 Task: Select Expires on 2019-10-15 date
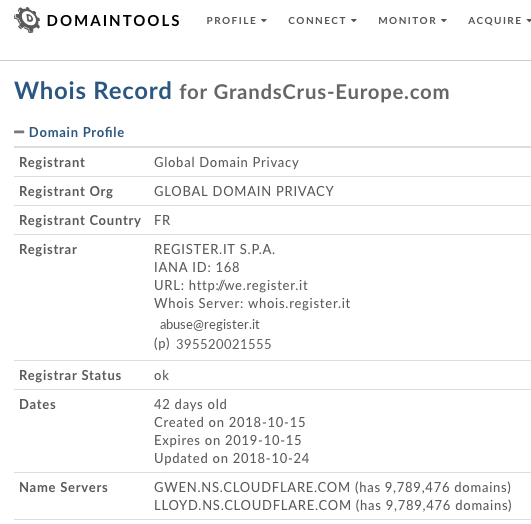tap(228, 440)
